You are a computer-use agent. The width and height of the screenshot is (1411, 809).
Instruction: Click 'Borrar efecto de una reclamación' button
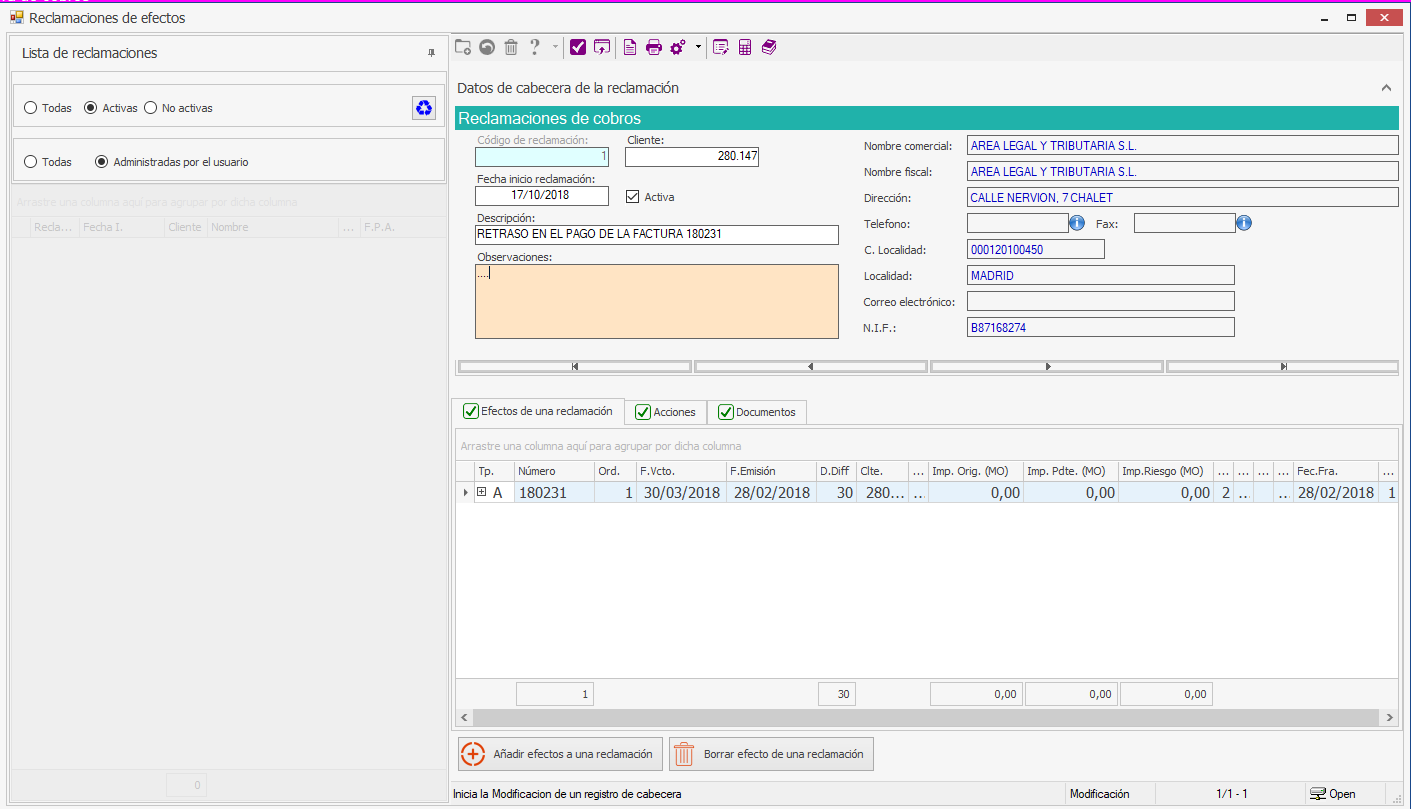(x=771, y=754)
